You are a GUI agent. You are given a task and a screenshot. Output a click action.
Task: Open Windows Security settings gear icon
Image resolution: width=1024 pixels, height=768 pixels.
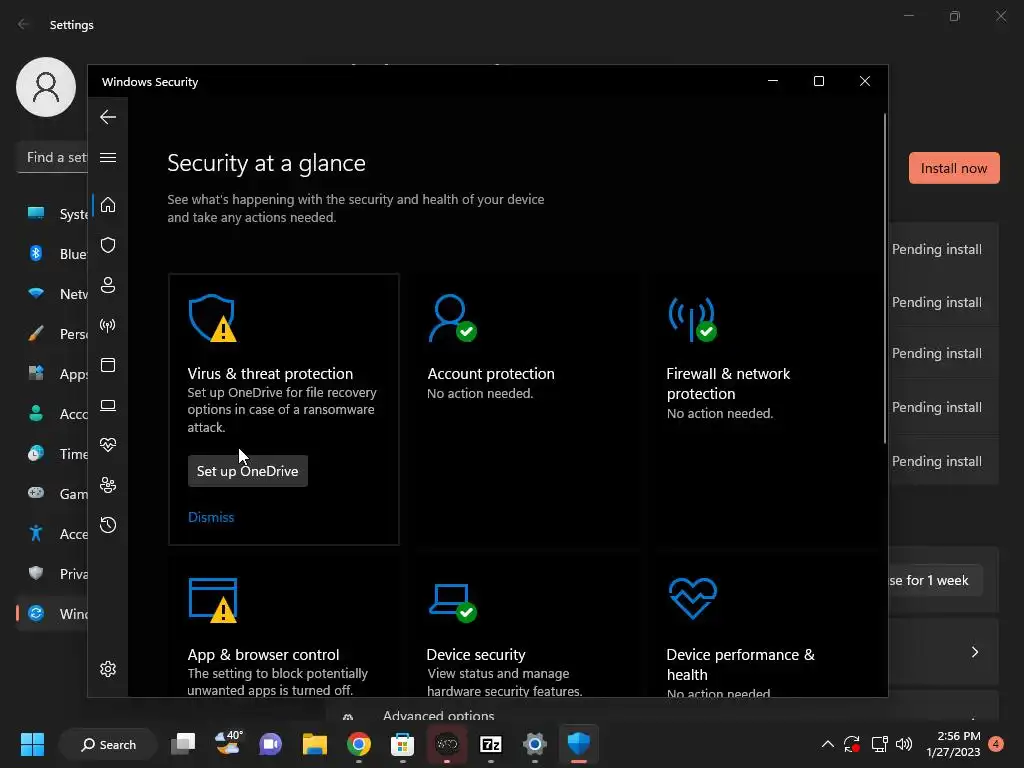[108, 669]
